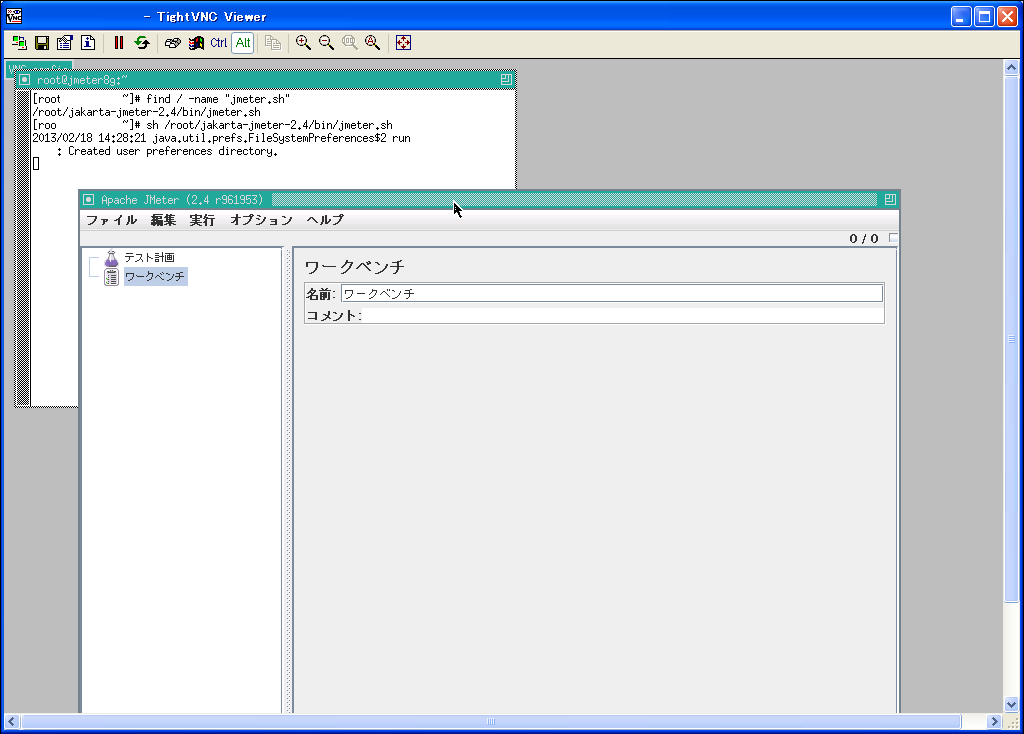Image resolution: width=1024 pixels, height=734 pixels.
Task: Click the Refresh Screen green arrows icon
Action: tap(142, 43)
